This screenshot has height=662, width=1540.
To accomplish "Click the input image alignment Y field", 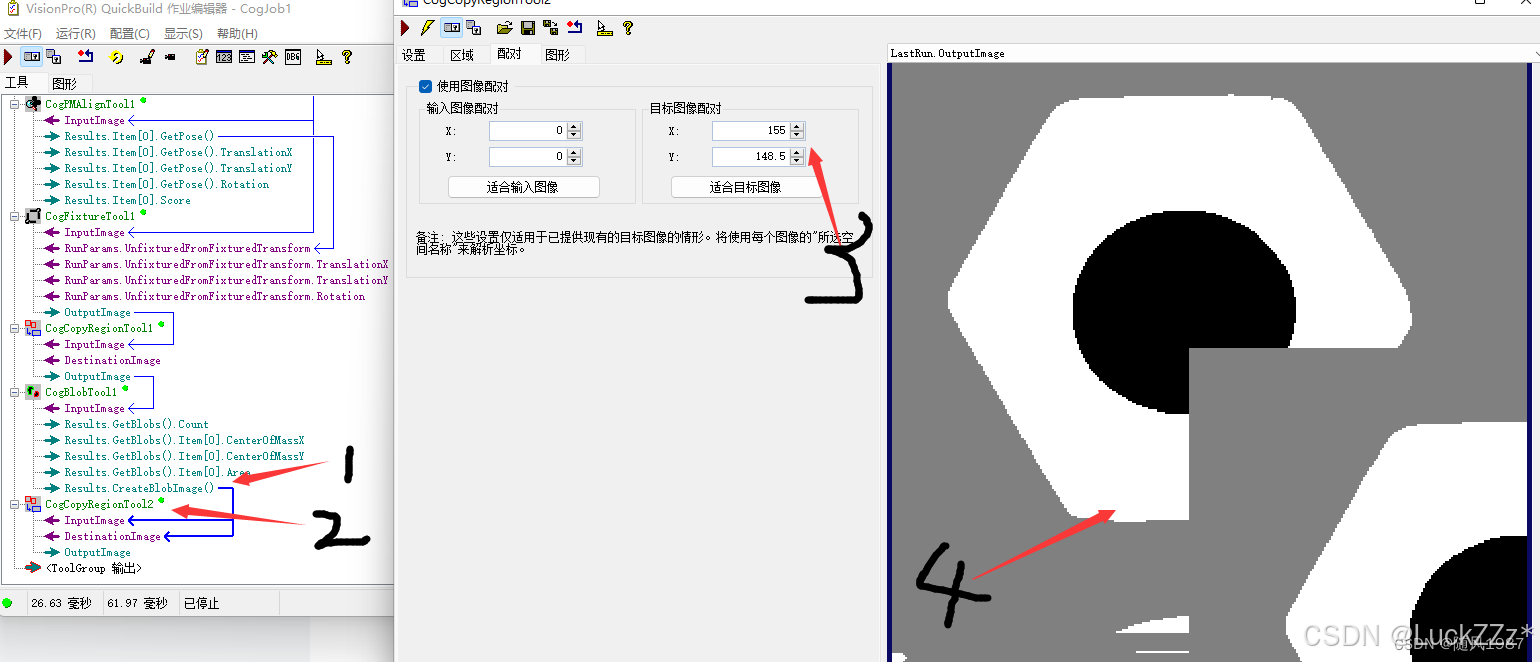I will click(528, 156).
